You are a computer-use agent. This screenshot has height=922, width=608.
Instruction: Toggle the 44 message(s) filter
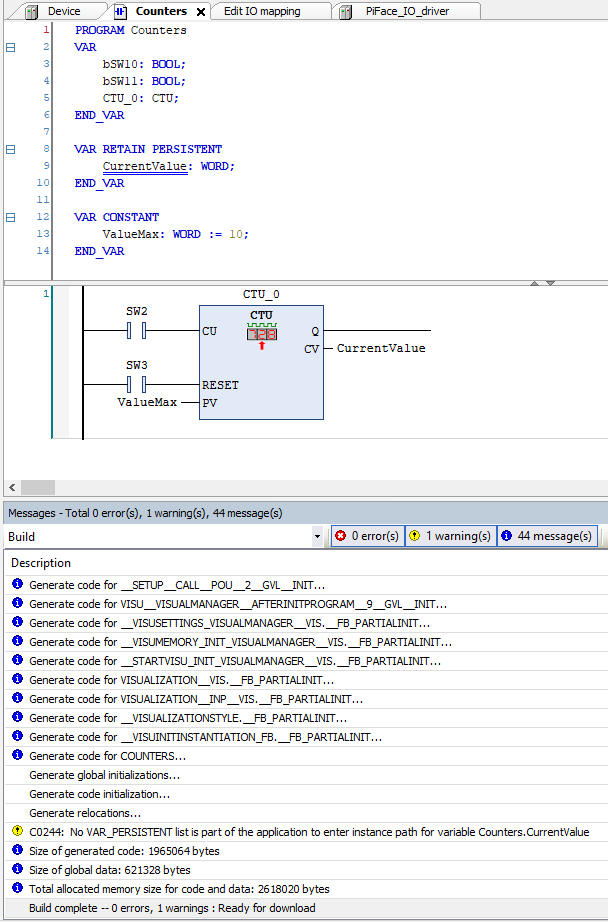click(x=547, y=536)
